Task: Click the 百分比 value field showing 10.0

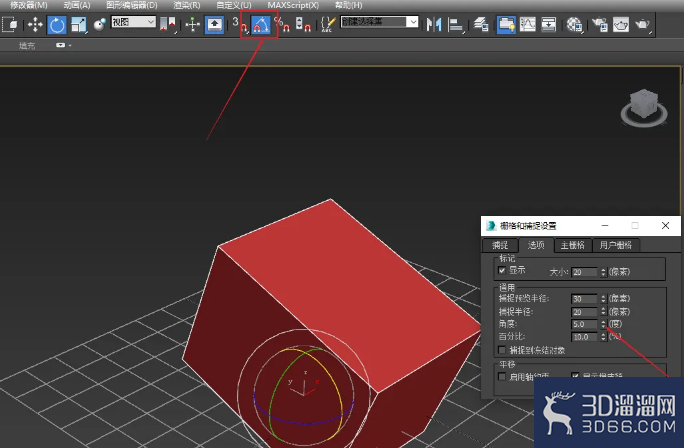Action: (x=584, y=337)
